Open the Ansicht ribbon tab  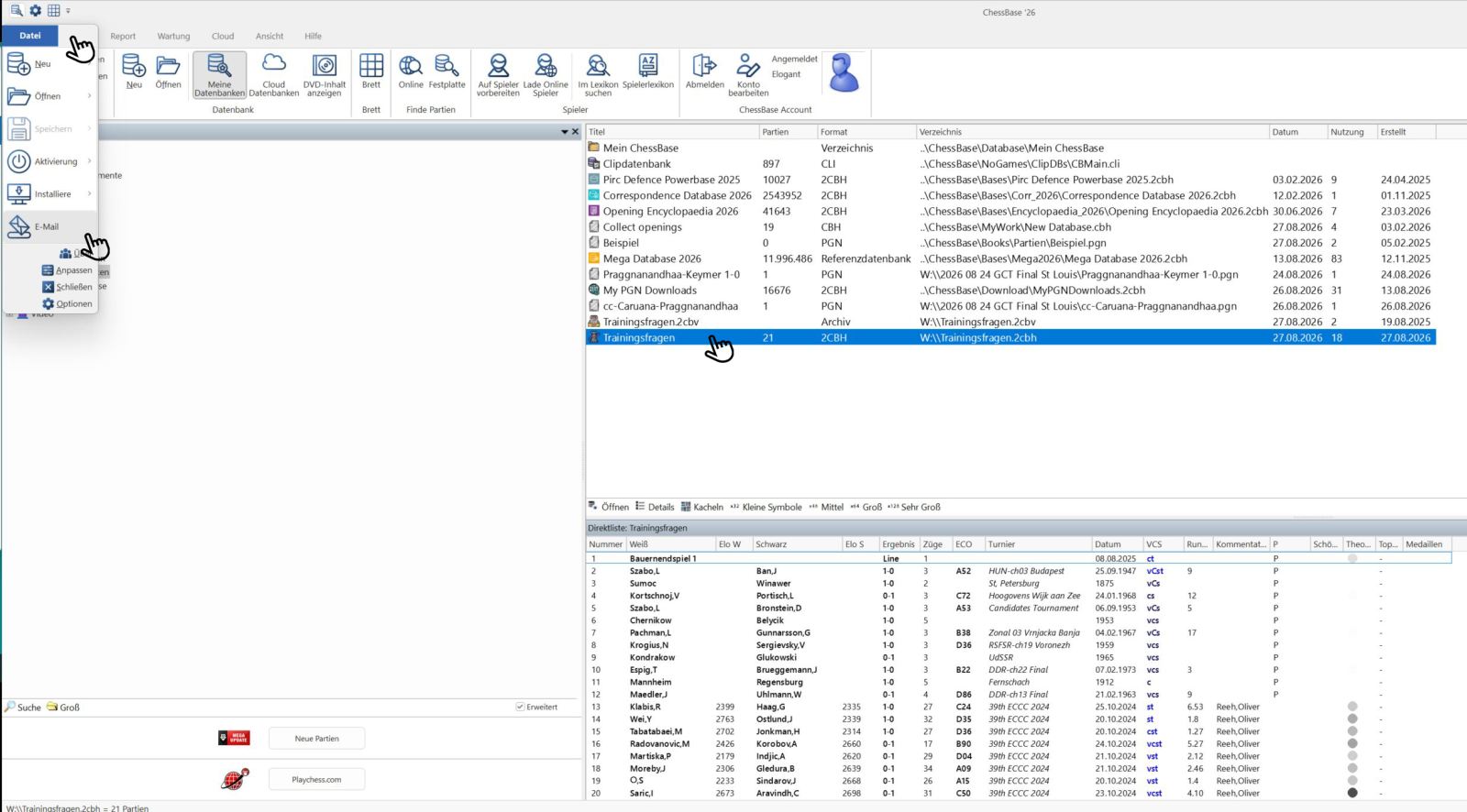click(270, 37)
